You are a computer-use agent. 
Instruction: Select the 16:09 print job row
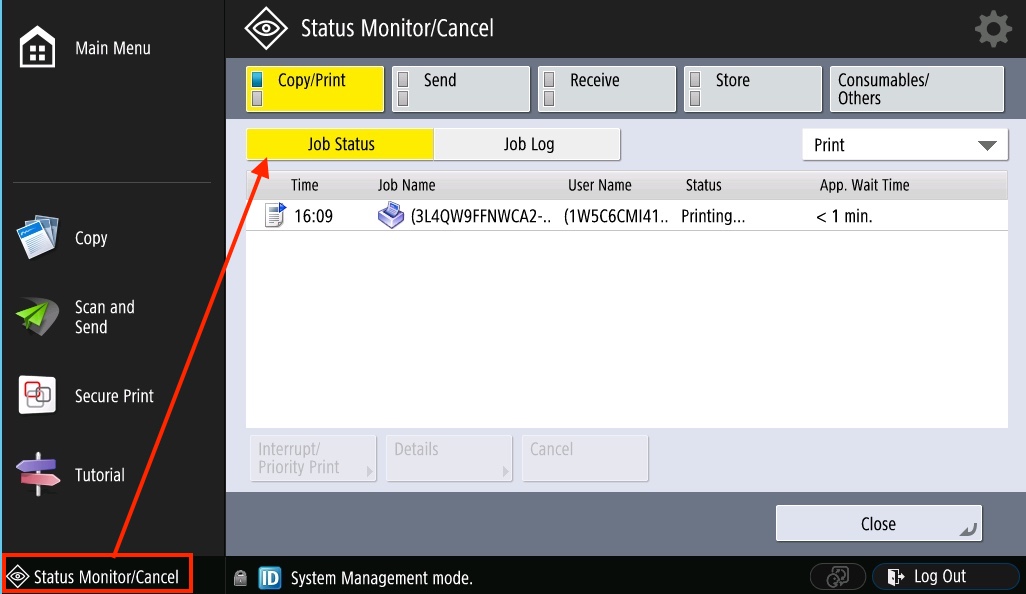click(x=625, y=216)
